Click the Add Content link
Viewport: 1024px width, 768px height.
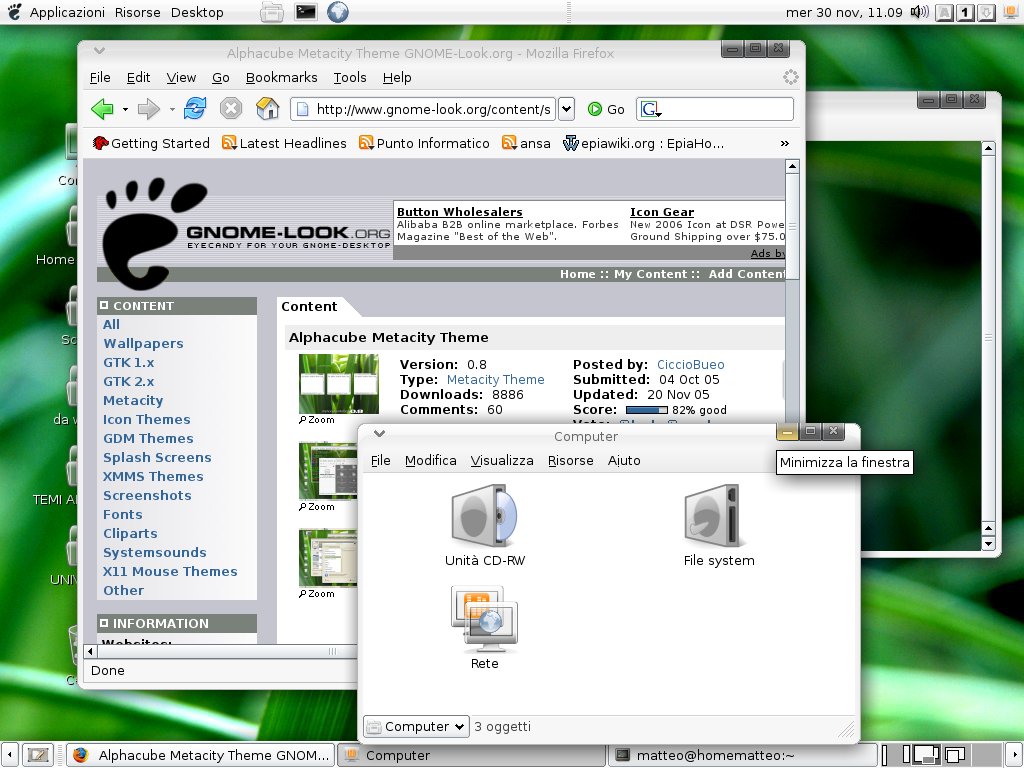tap(746, 274)
